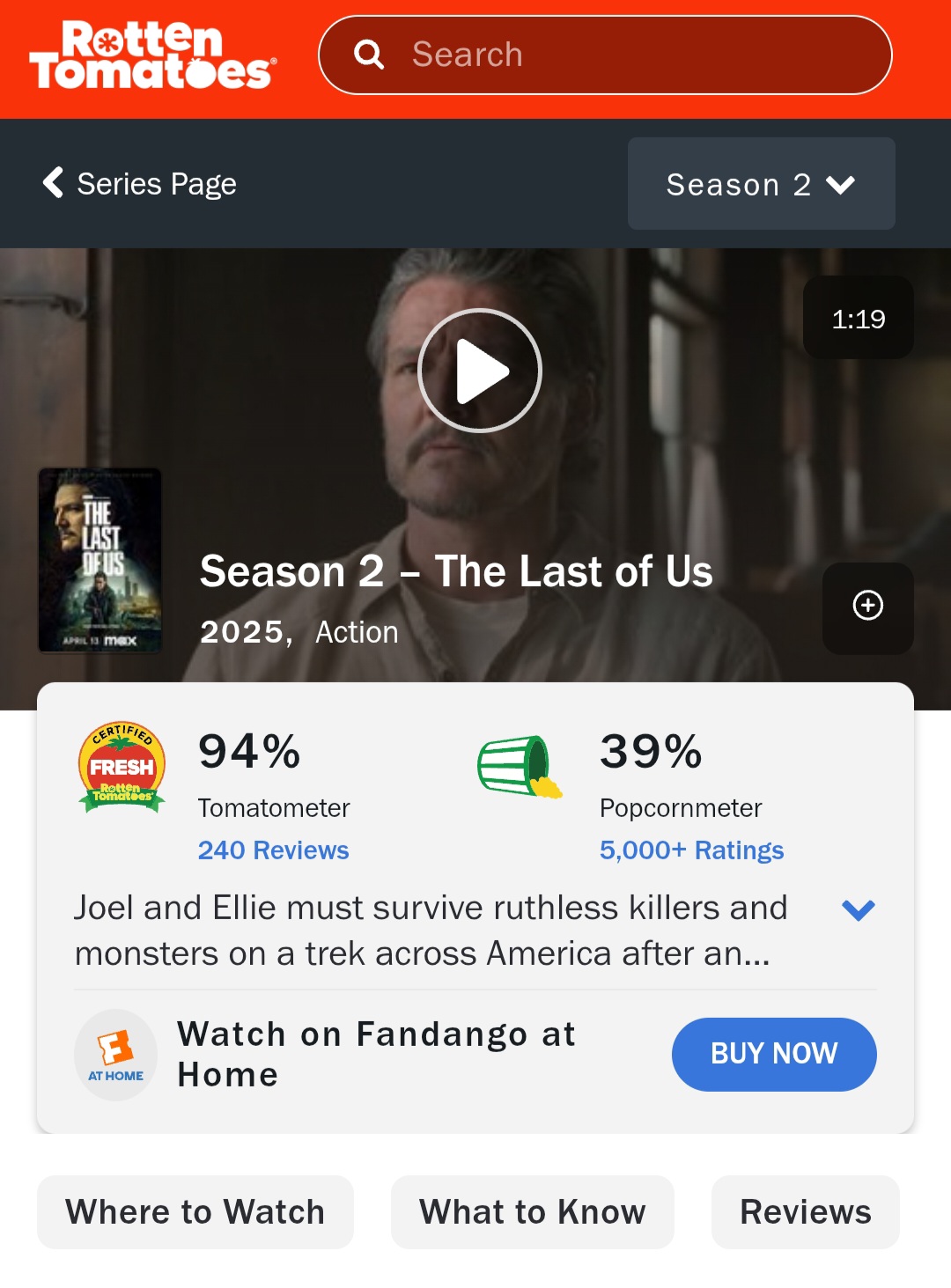
Task: Open the 5,000+ Ratings link
Action: click(x=692, y=850)
